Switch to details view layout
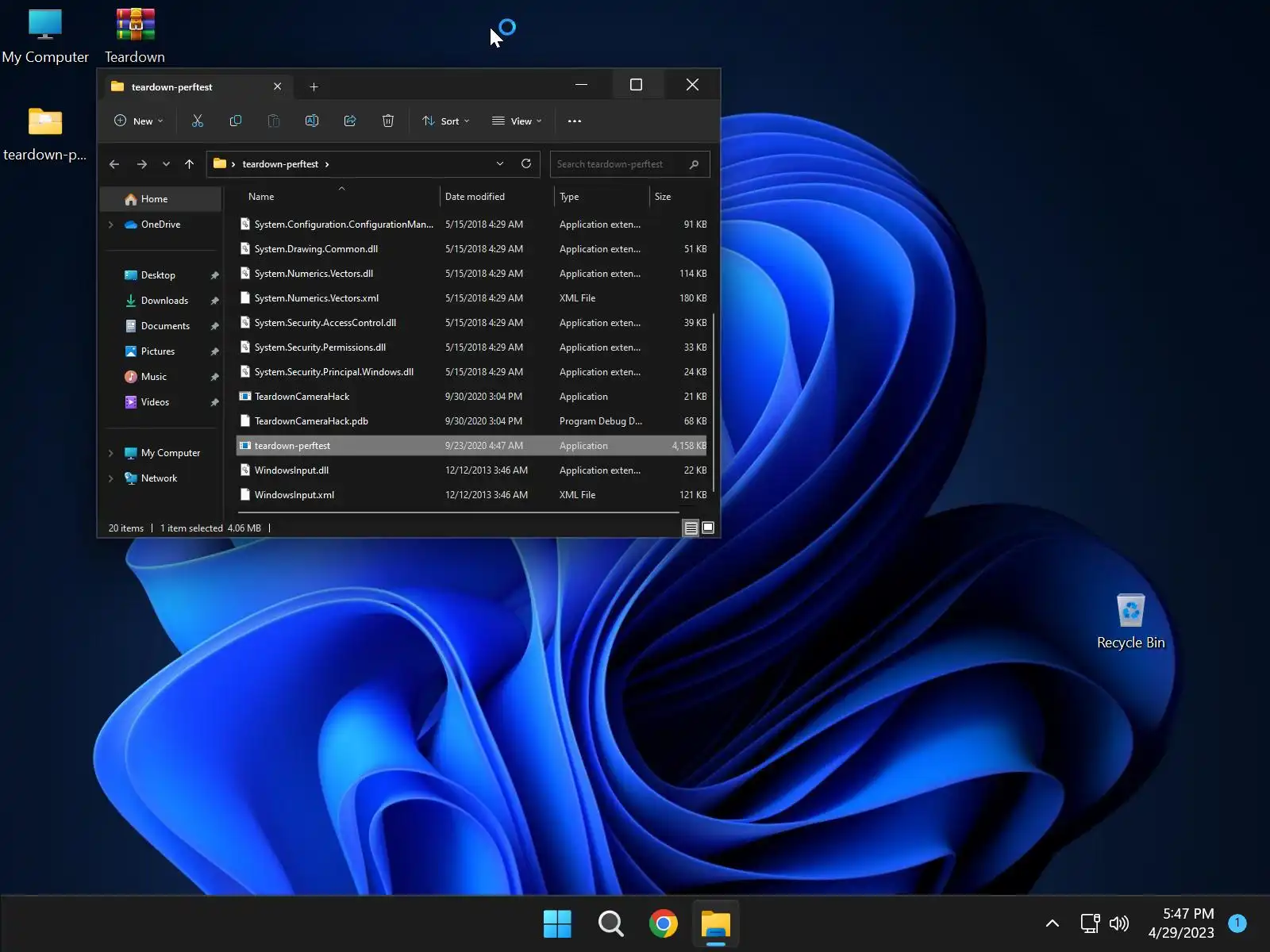This screenshot has height=952, width=1270. (x=691, y=528)
